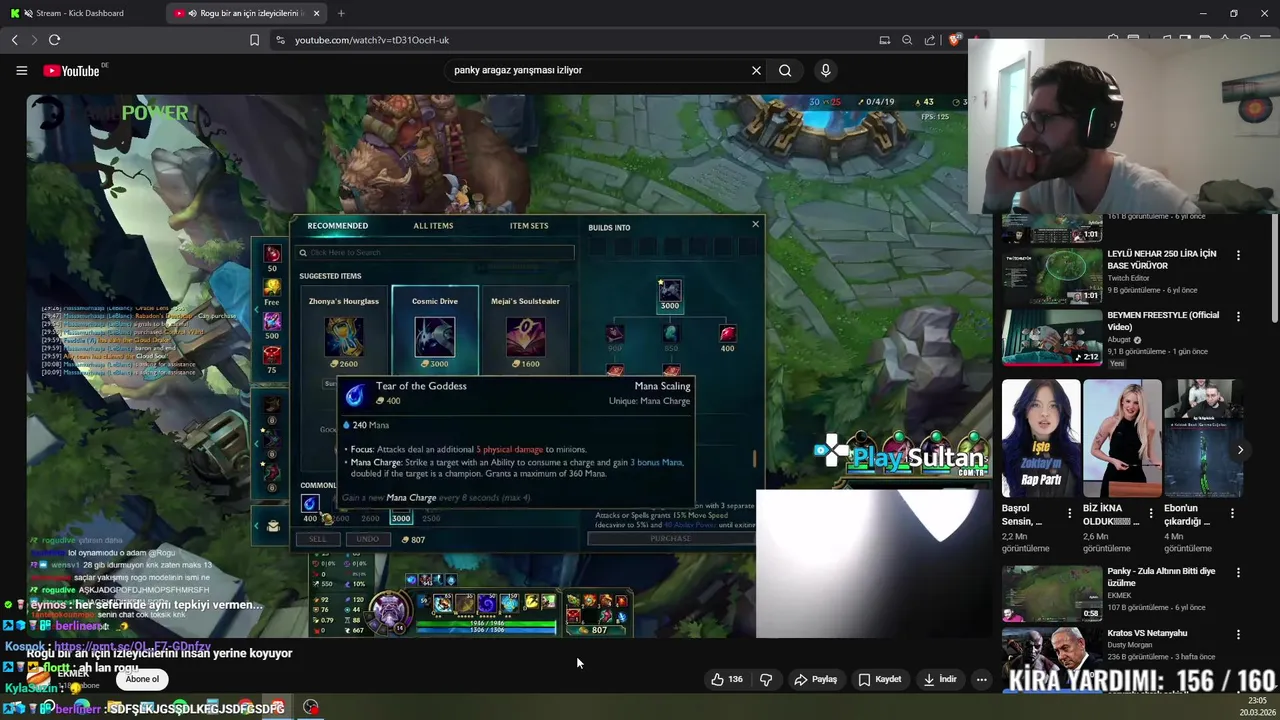The image size is (1280, 720).
Task: Click the share page icon in address bar
Action: tap(930, 40)
